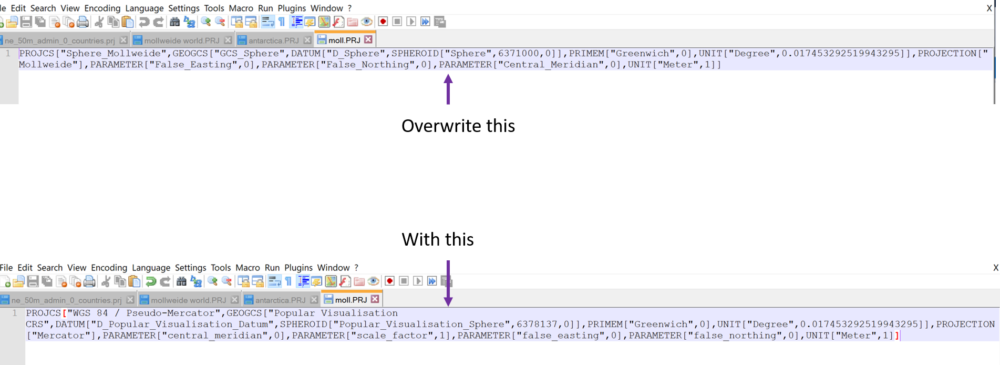Click the Play Macro icon in the bottom toolbar
Screen dimensions: 1000x365
(418, 281)
